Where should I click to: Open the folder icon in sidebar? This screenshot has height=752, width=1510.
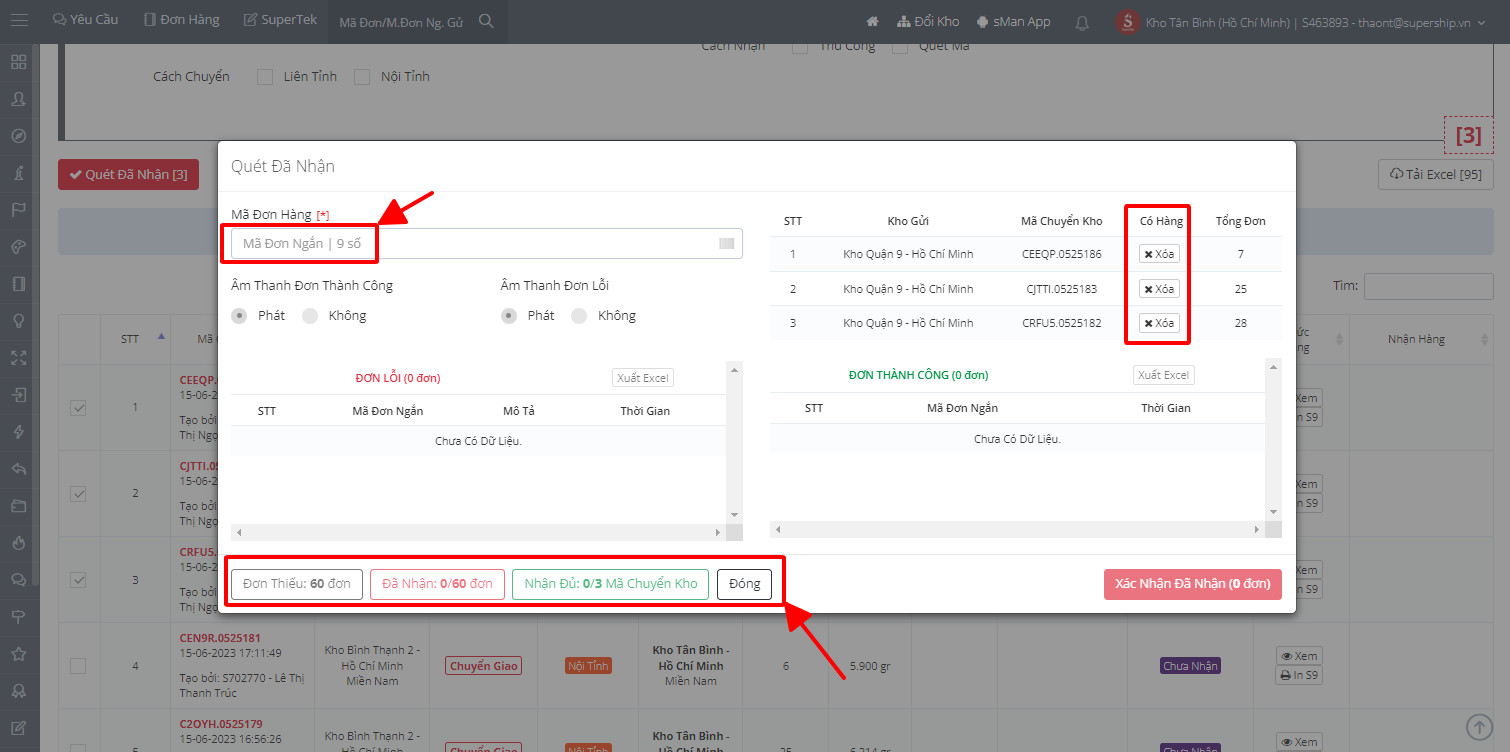pos(18,506)
